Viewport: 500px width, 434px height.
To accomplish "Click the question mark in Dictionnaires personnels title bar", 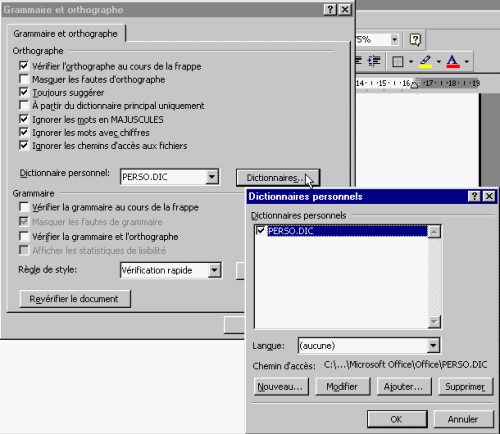I will (x=474, y=196).
